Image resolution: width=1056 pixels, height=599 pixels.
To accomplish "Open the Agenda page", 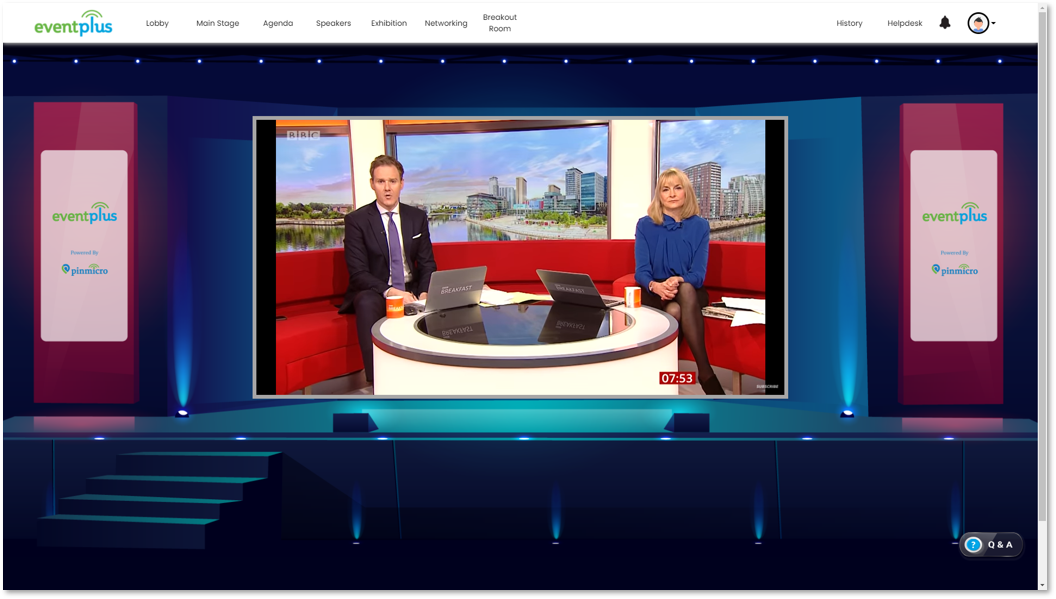I will point(278,23).
